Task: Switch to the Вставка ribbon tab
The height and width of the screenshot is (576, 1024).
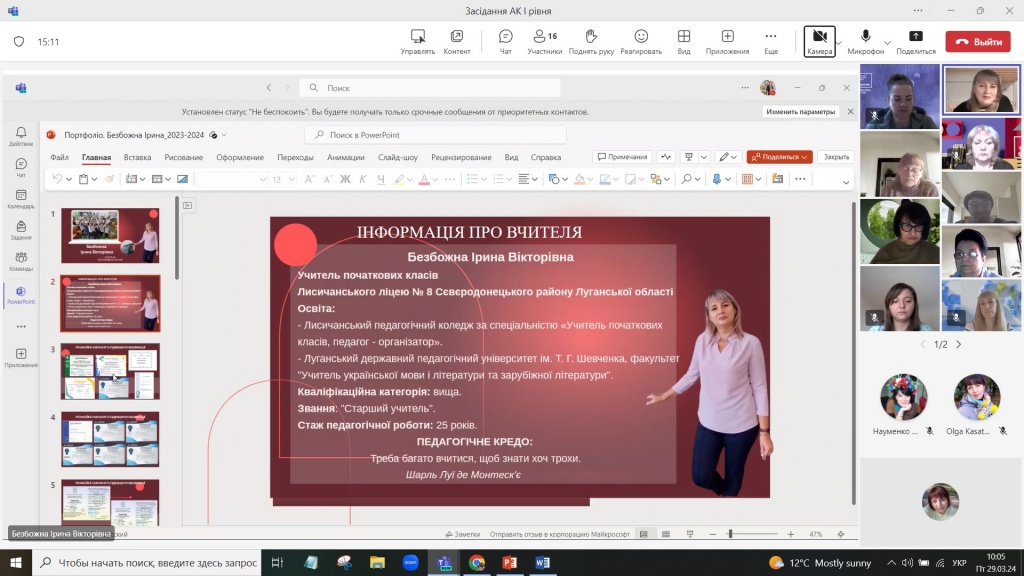Action: coord(137,157)
